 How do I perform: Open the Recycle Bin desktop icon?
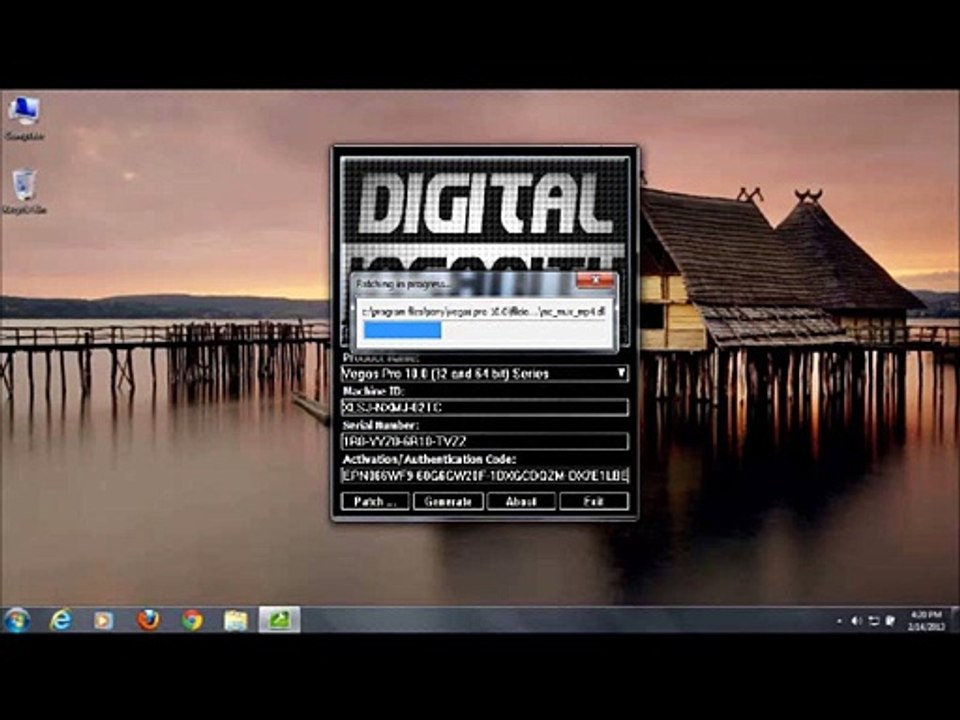[24, 192]
